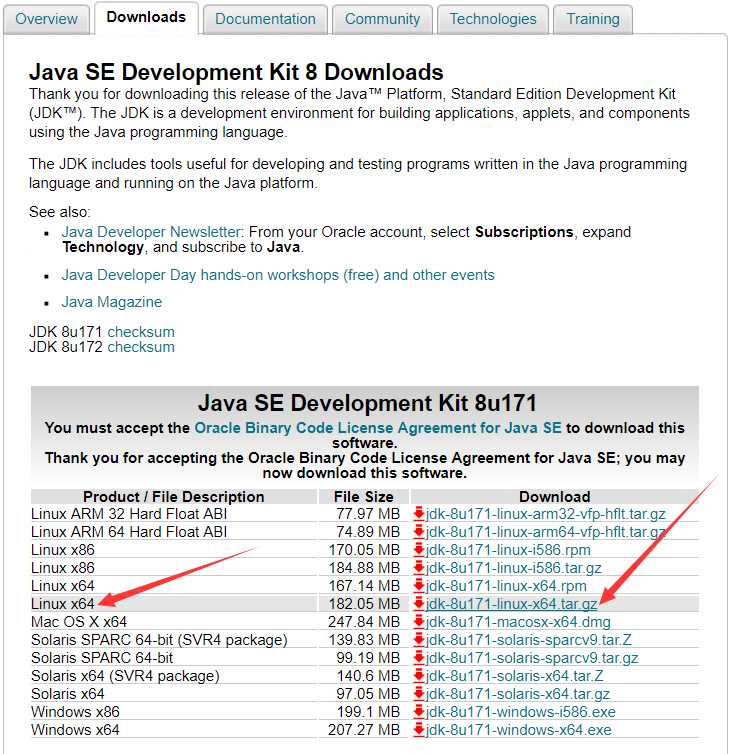The image size is (732, 754).
Task: Select the Downloads tab
Action: [146, 17]
